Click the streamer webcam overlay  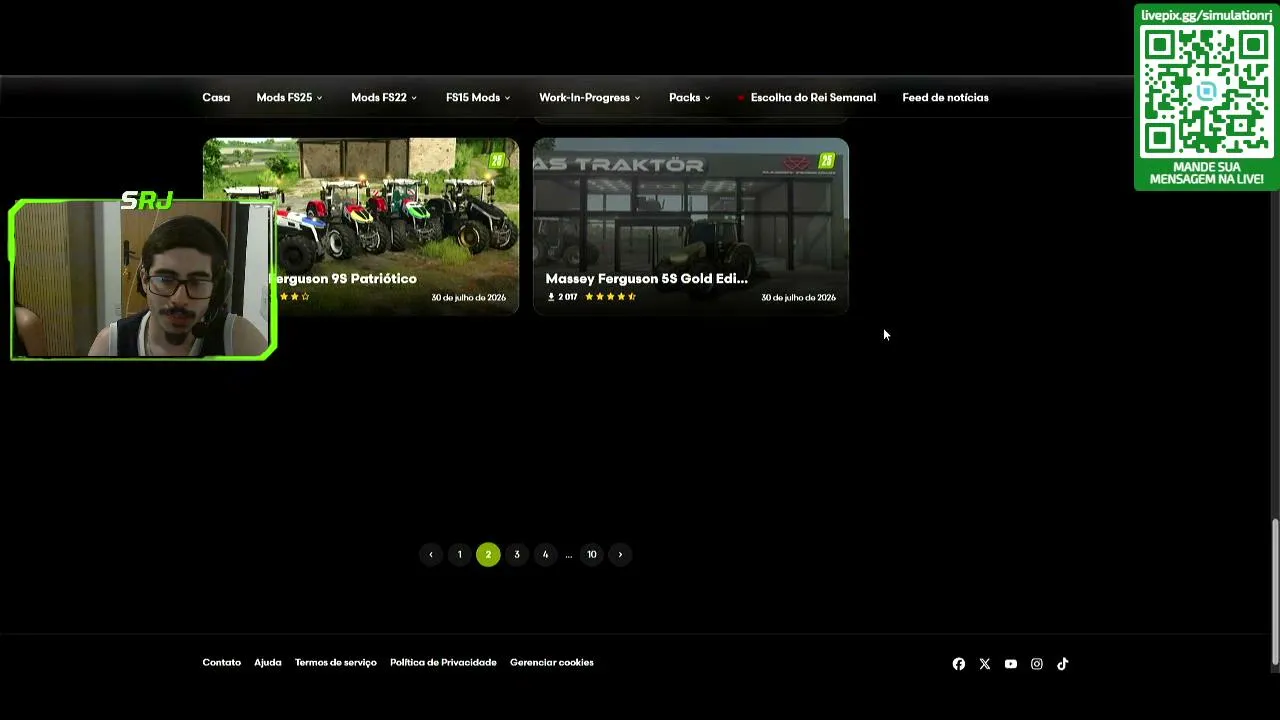pos(143,279)
